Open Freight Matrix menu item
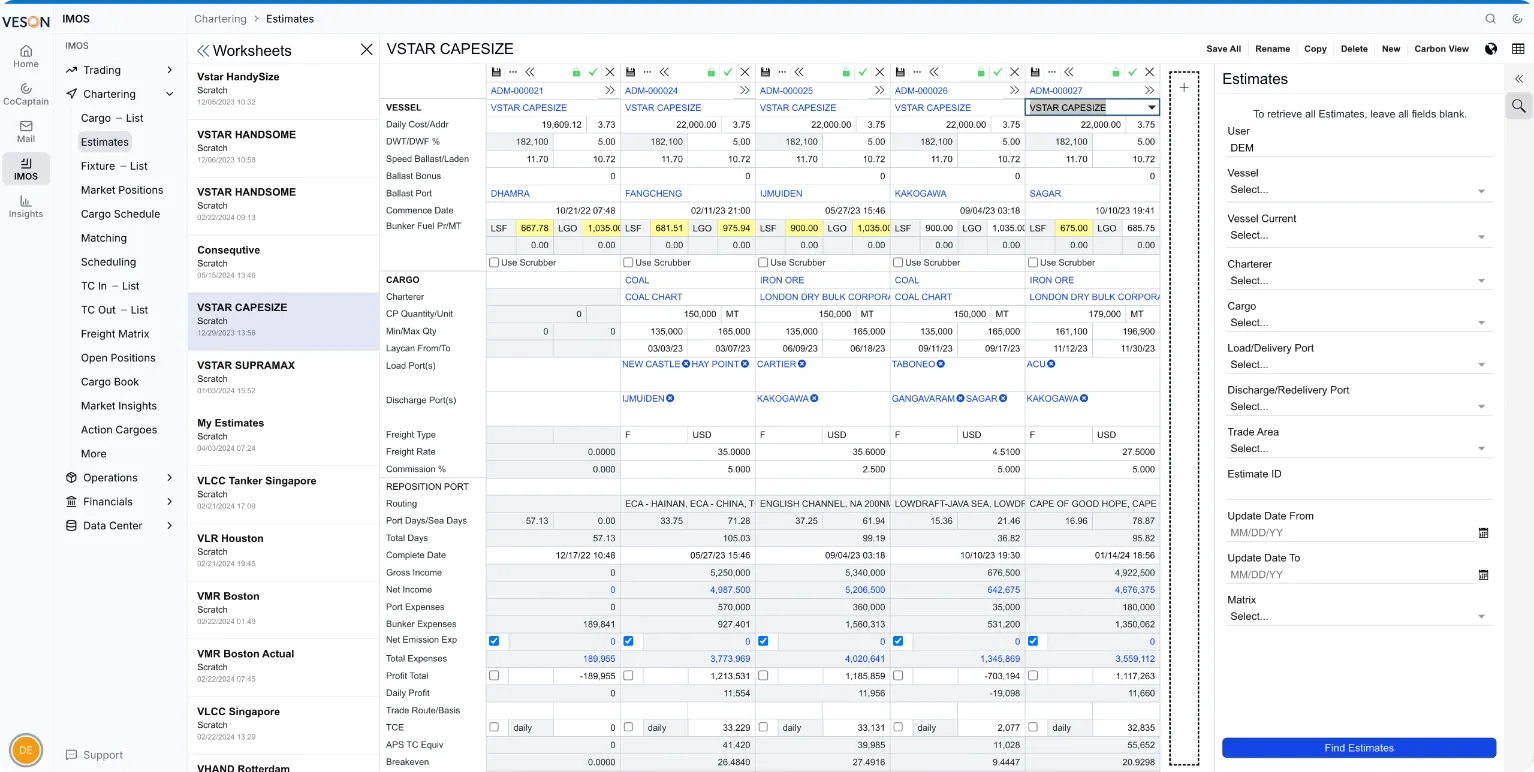 (115, 334)
